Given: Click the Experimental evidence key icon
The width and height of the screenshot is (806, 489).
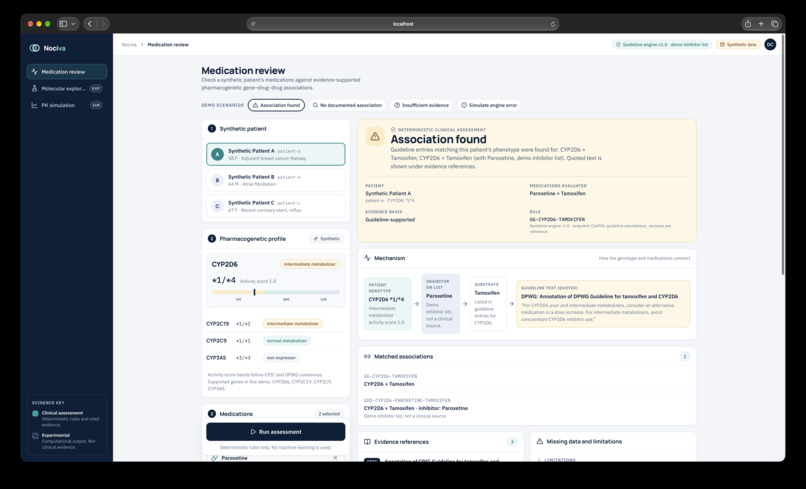Looking at the screenshot, I should [x=35, y=436].
